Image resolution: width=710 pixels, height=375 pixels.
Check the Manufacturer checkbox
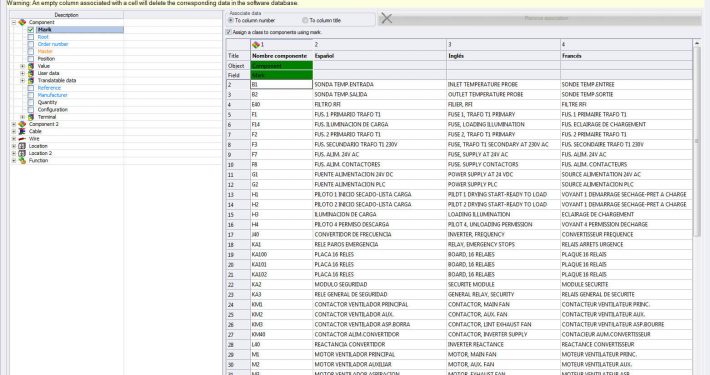click(x=31, y=95)
